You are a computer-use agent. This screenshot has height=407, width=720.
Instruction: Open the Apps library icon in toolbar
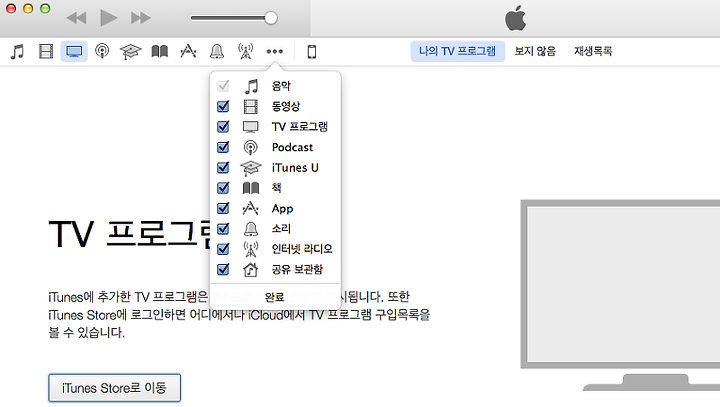coord(188,51)
